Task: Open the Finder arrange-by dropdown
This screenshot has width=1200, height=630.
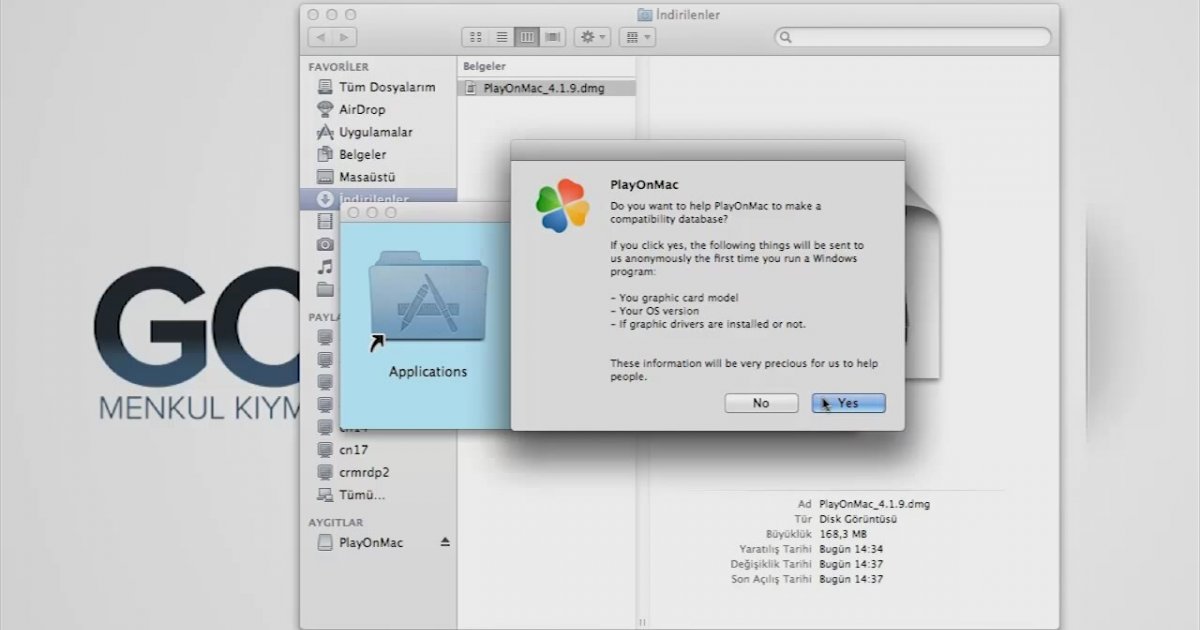Action: tap(637, 37)
